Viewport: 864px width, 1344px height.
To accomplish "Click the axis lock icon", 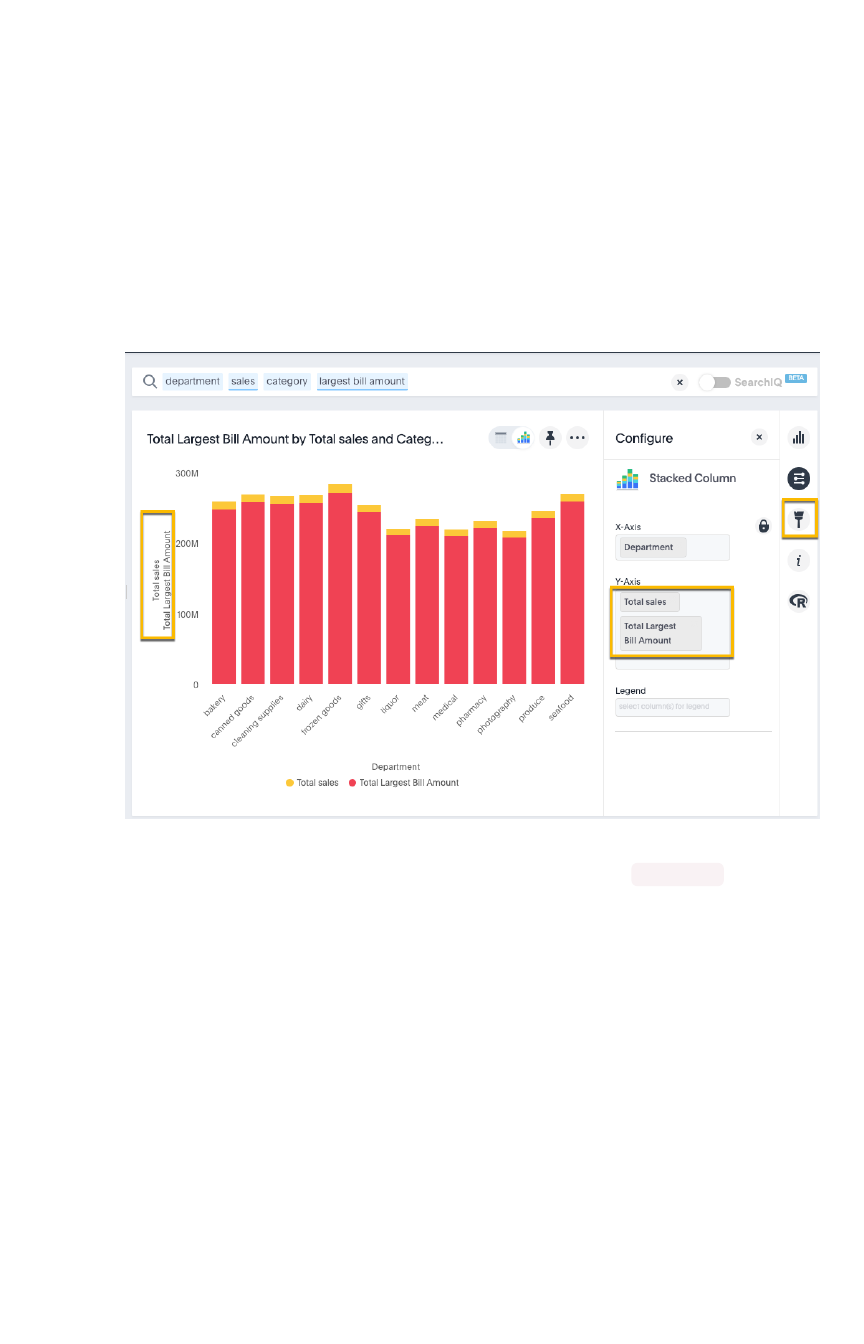I will 764,526.
